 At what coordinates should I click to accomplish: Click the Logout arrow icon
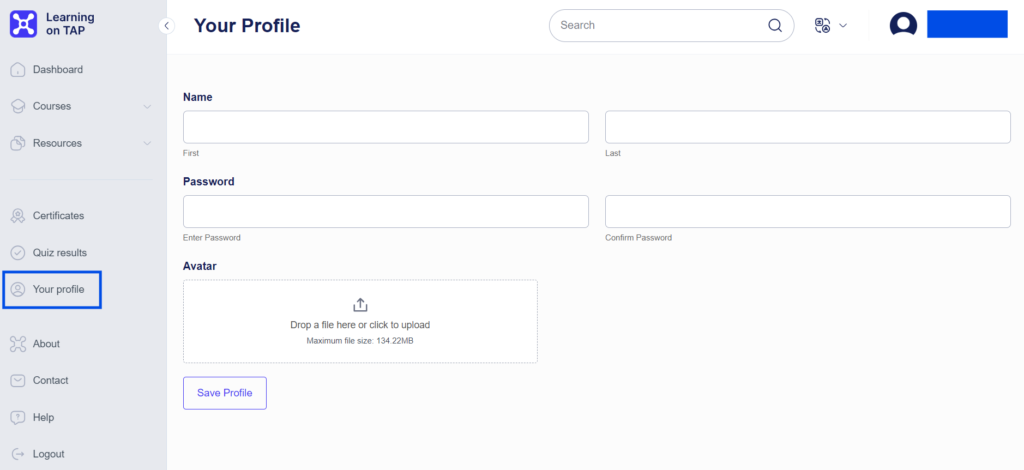click(17, 454)
